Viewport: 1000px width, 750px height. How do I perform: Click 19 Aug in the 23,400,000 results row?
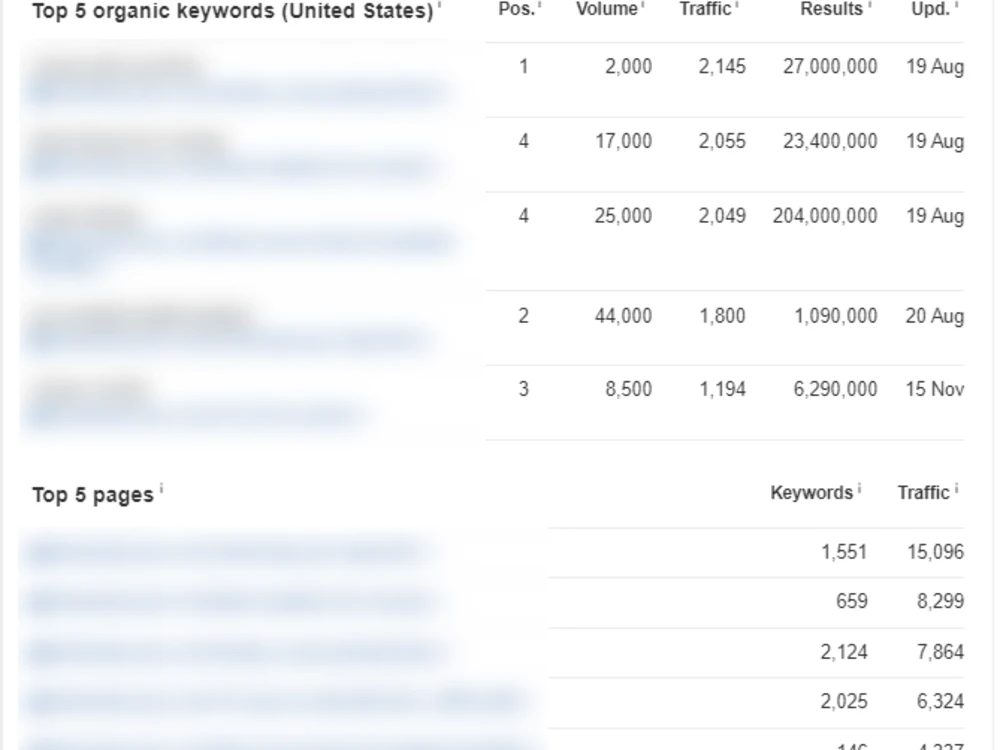pos(935,141)
